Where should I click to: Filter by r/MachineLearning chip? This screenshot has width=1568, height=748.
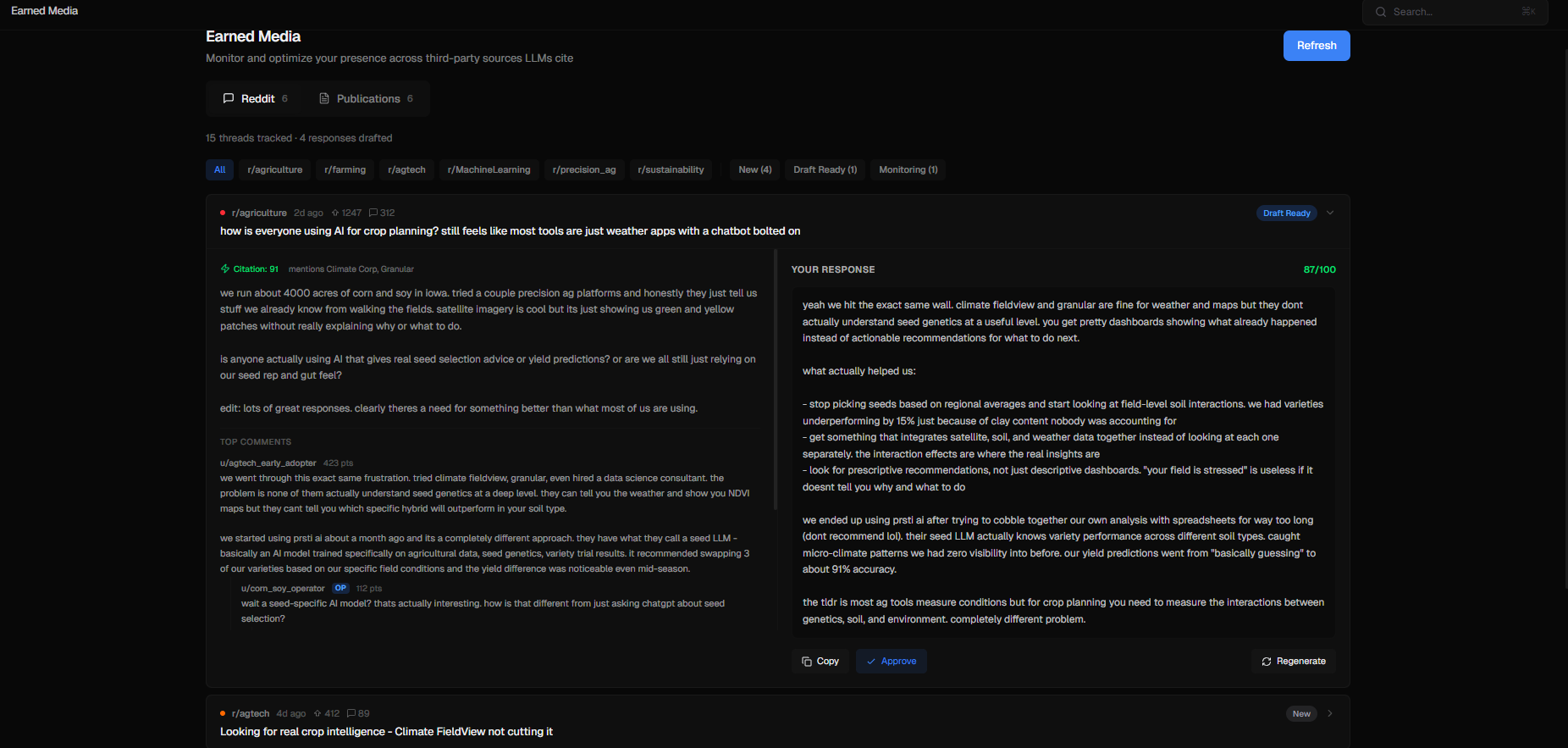(489, 169)
